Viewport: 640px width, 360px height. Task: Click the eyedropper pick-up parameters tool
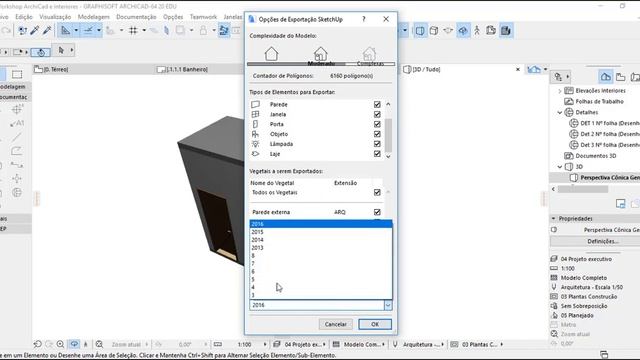pyautogui.click(x=35, y=30)
